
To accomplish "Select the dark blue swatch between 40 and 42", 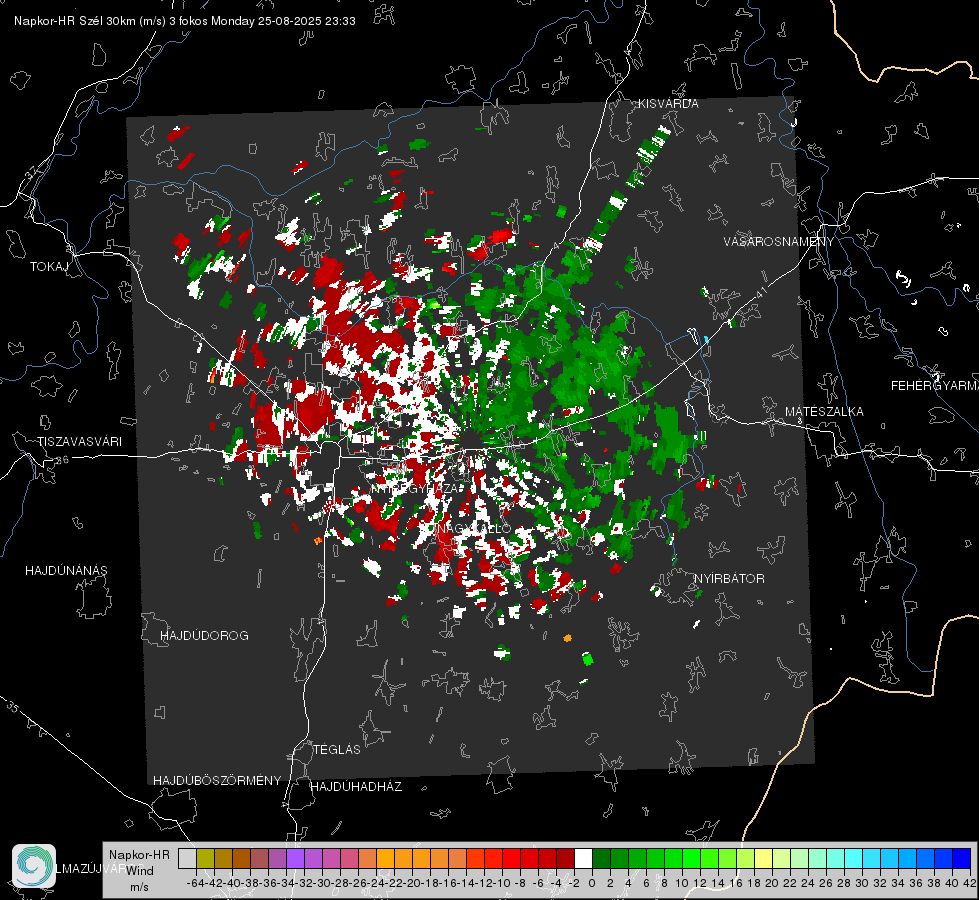I will [962, 858].
